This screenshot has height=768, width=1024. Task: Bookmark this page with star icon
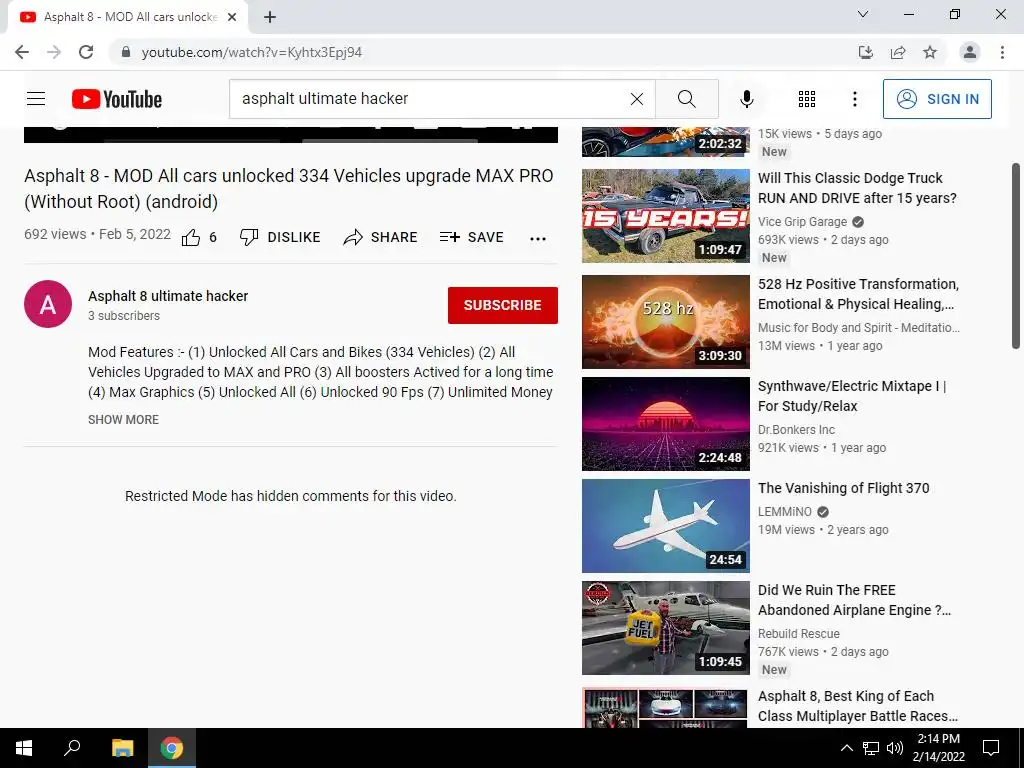(x=930, y=52)
